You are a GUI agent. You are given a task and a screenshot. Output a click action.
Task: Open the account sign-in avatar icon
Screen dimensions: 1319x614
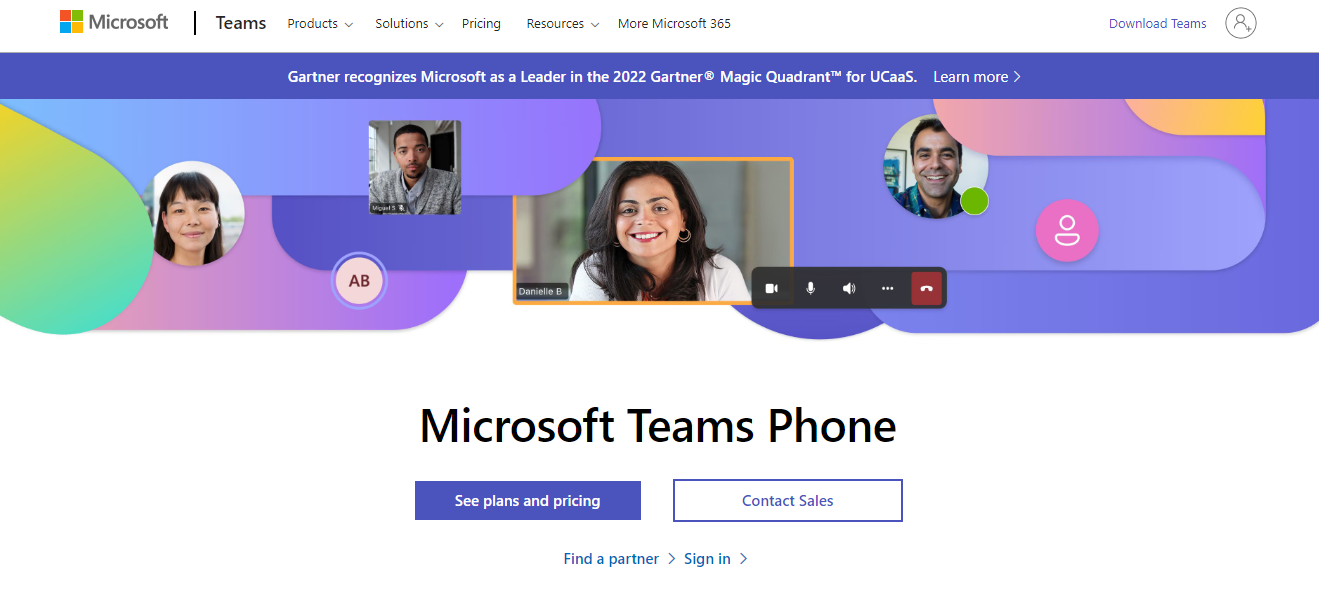click(1240, 23)
